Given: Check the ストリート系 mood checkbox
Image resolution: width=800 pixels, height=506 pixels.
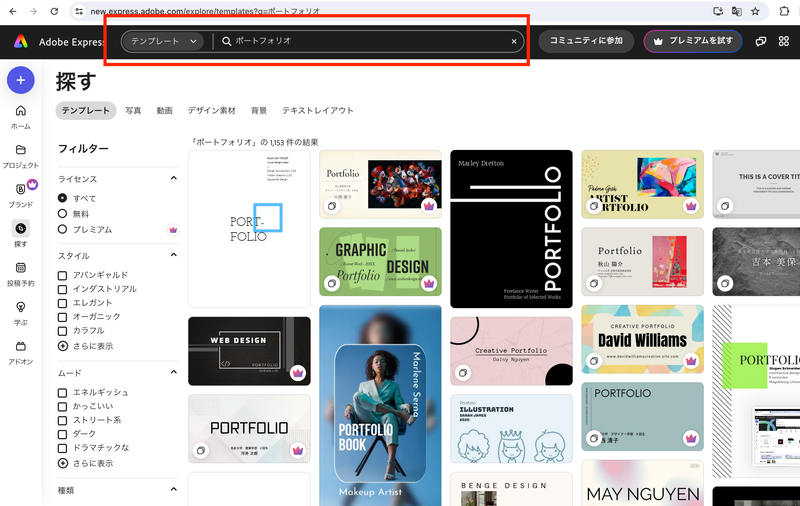Looking at the screenshot, I should [62, 420].
